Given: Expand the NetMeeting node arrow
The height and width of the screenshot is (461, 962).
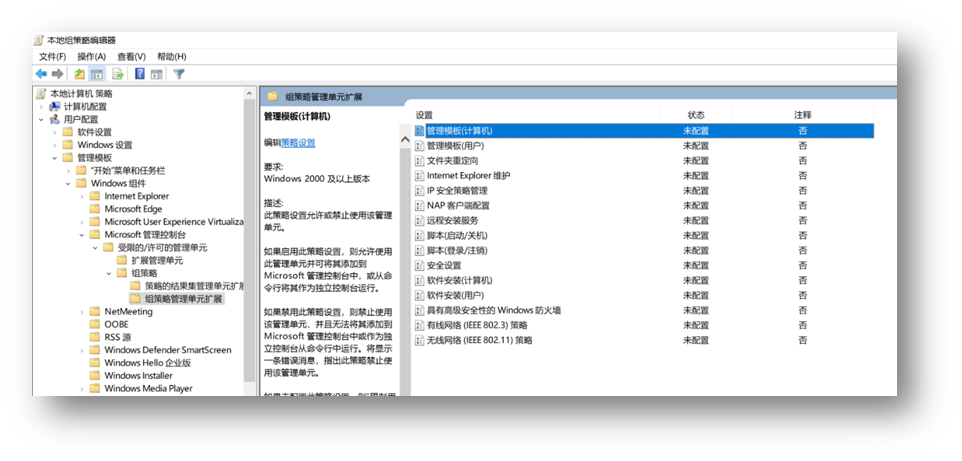Looking at the screenshot, I should coord(82,312).
